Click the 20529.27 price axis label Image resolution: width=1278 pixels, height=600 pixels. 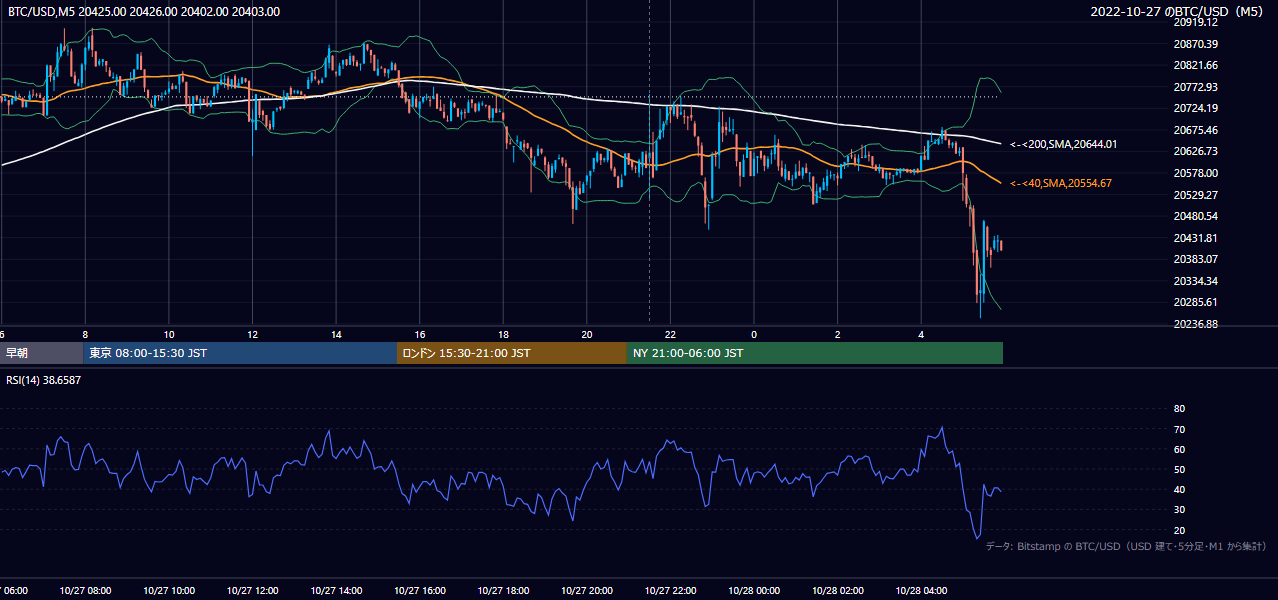click(x=1195, y=194)
